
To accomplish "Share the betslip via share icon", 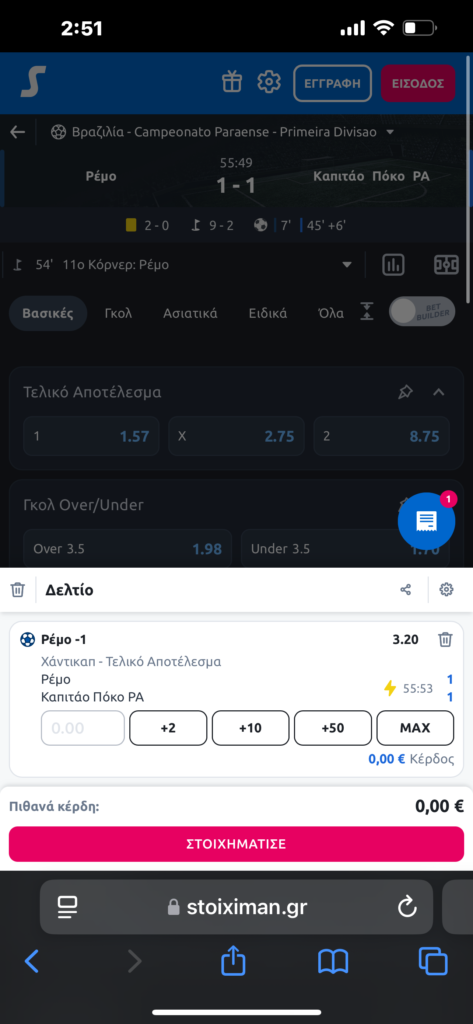I will tap(406, 590).
